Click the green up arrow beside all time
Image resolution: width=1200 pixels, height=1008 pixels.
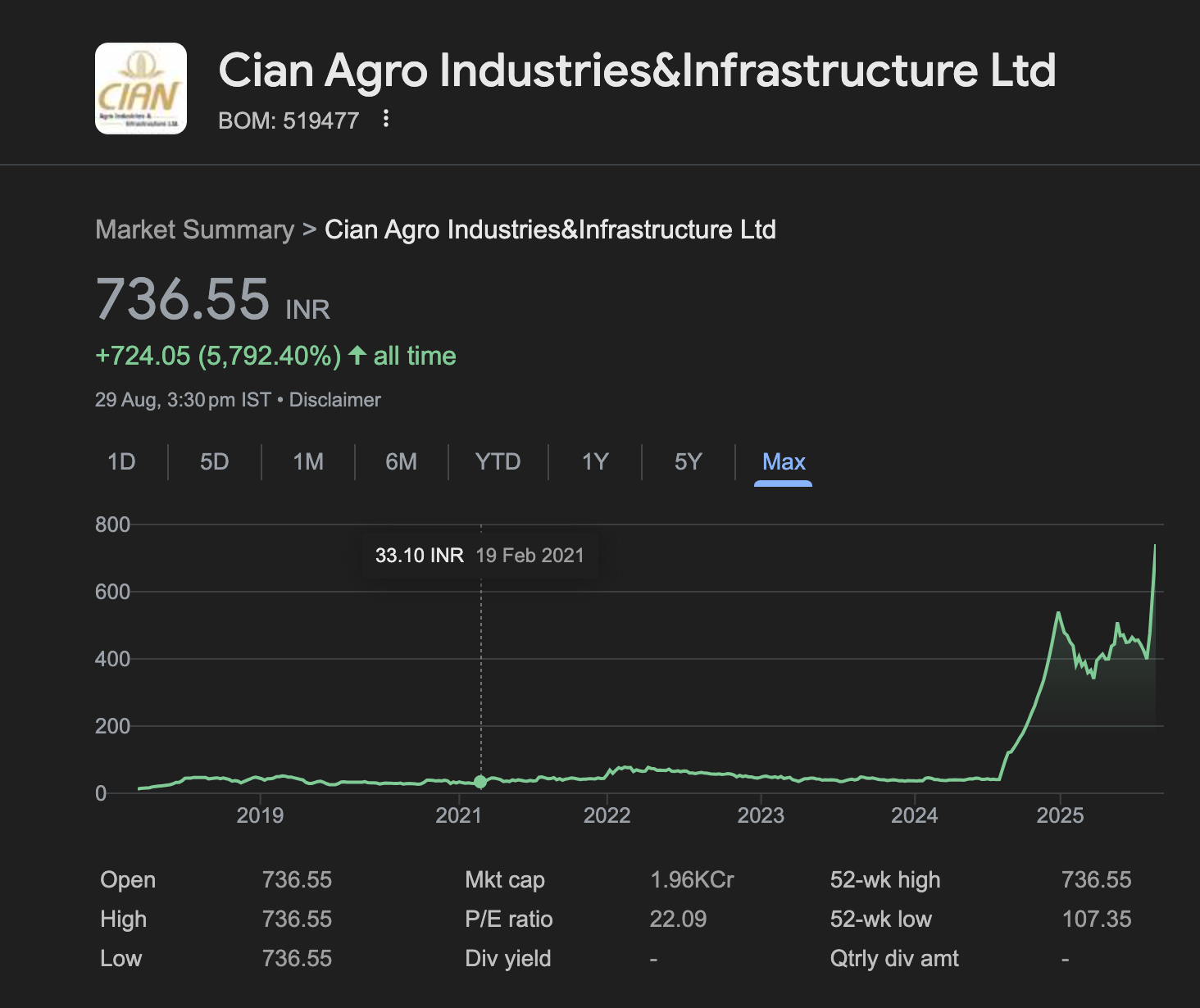pos(357,356)
